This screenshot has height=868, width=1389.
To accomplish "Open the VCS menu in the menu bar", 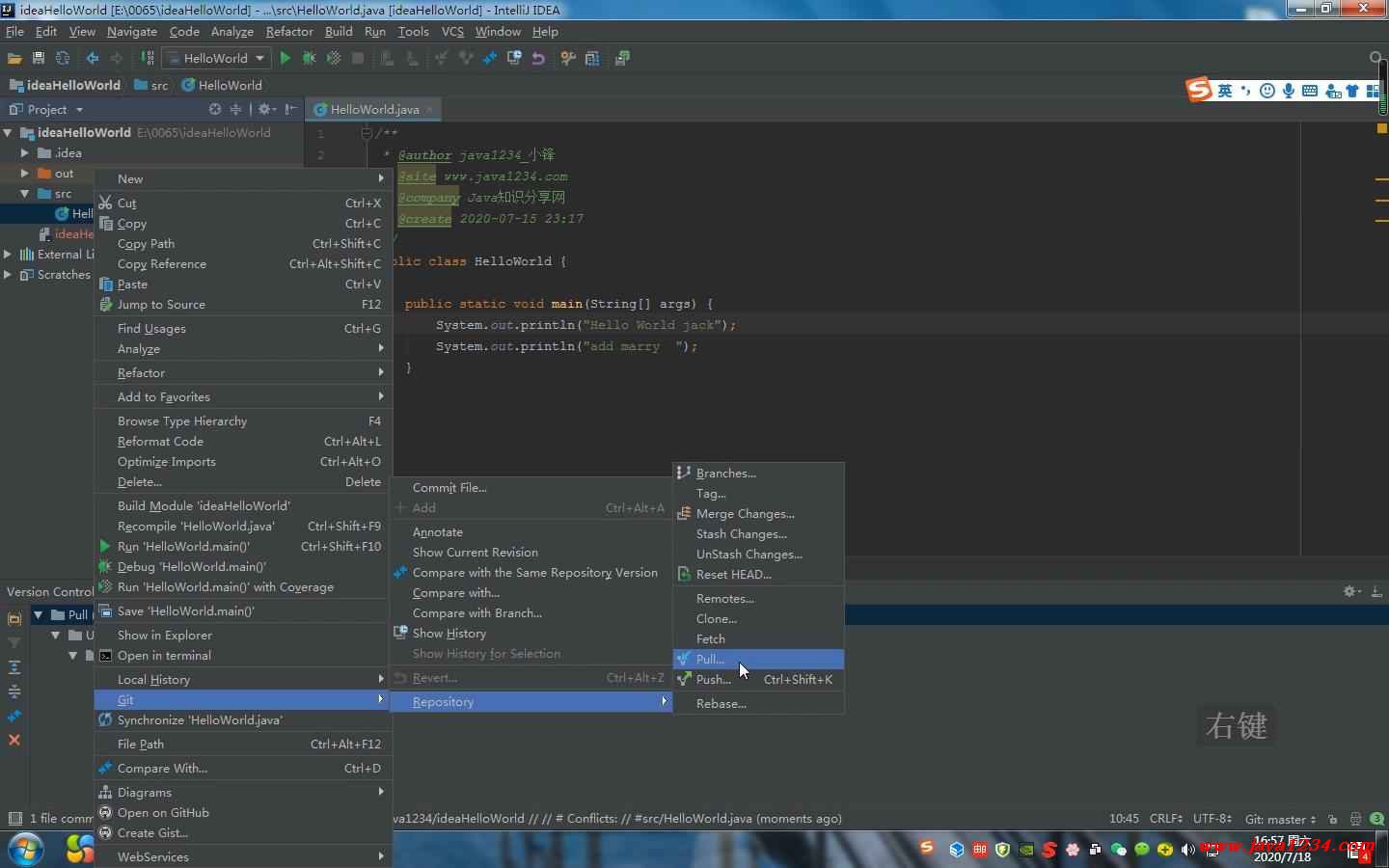I will point(452,31).
